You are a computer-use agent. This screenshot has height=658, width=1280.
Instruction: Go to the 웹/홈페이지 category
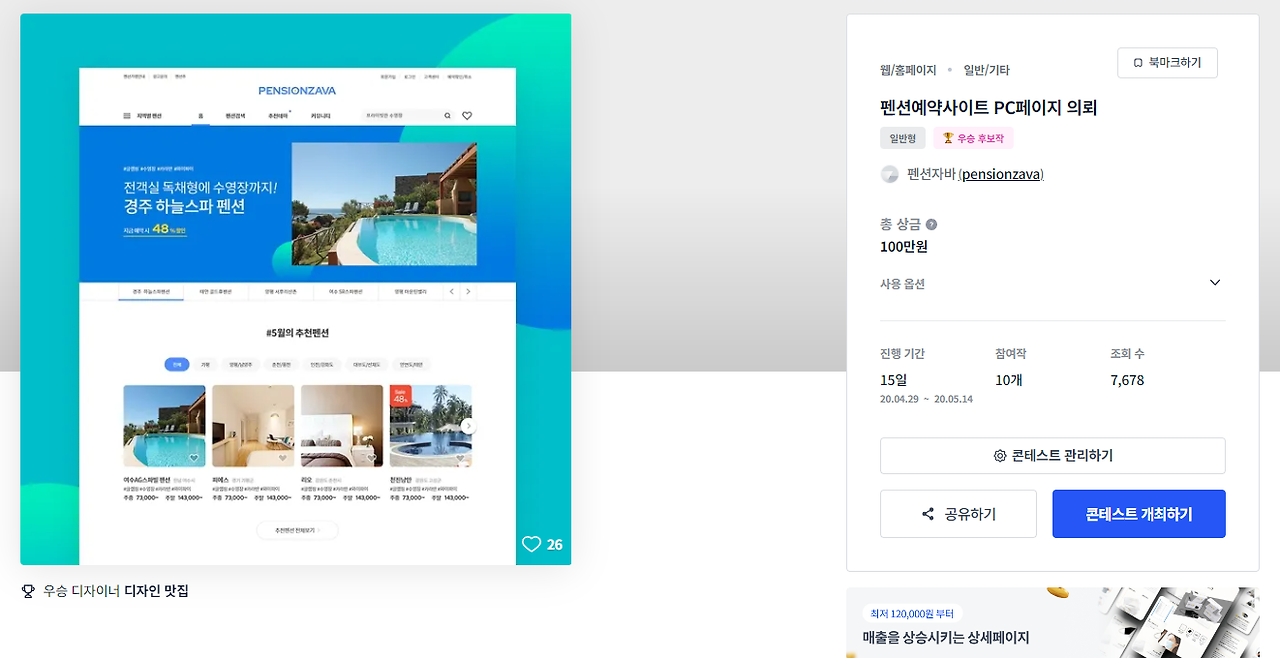coord(908,70)
